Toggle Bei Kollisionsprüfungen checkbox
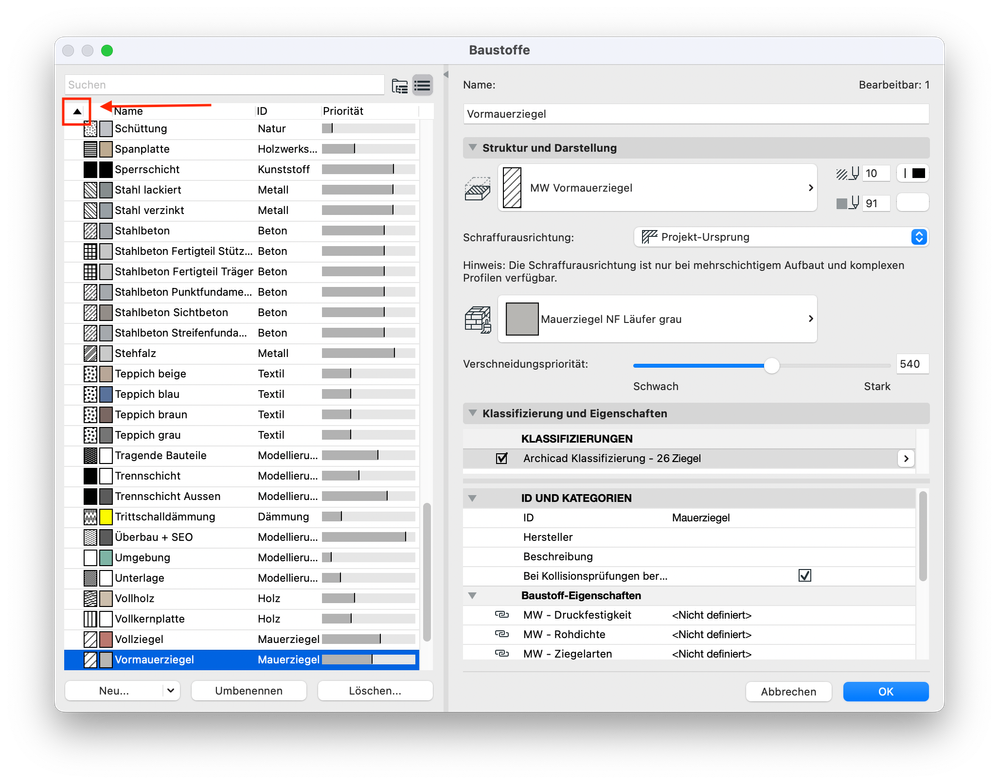The width and height of the screenshot is (999, 784). coord(805,576)
